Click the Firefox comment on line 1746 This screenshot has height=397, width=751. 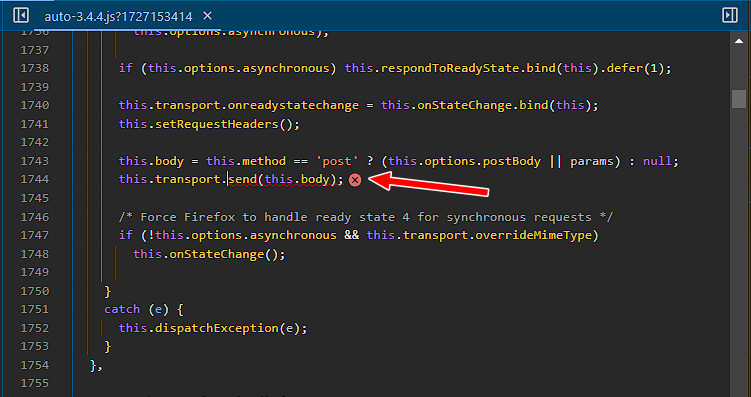365,217
